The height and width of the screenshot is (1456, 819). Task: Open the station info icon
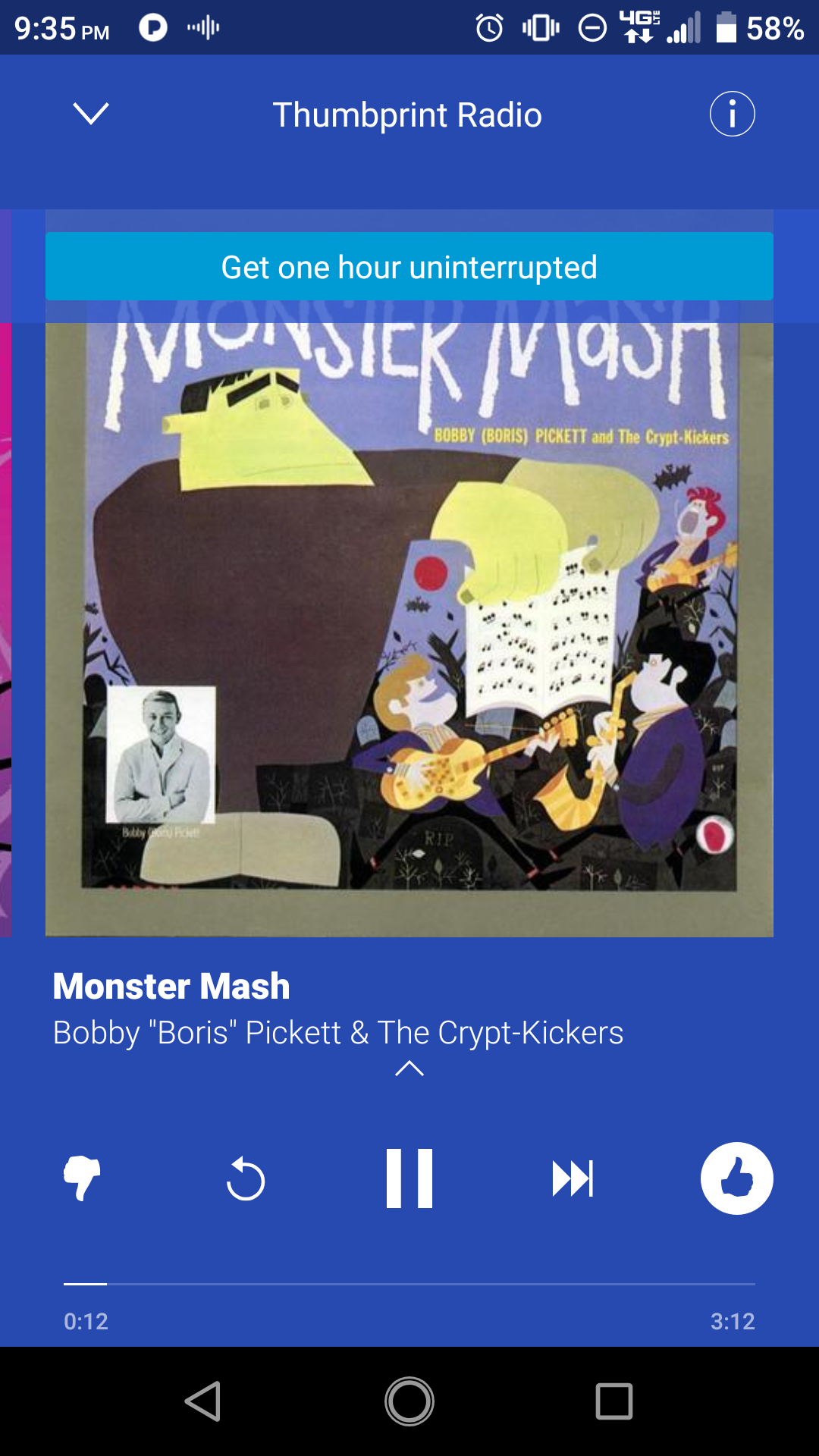coord(732,115)
